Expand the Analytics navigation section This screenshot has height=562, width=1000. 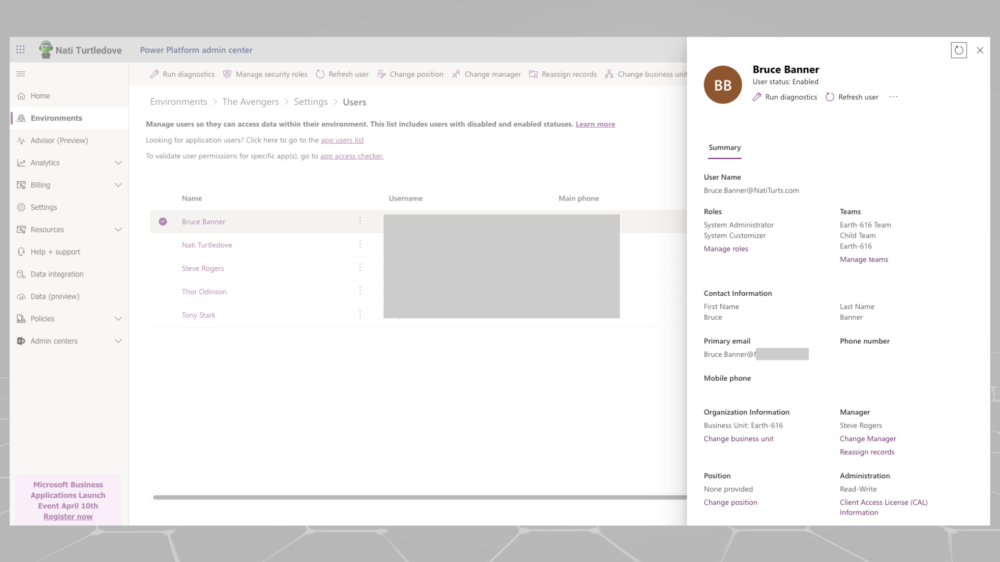[x=118, y=163]
